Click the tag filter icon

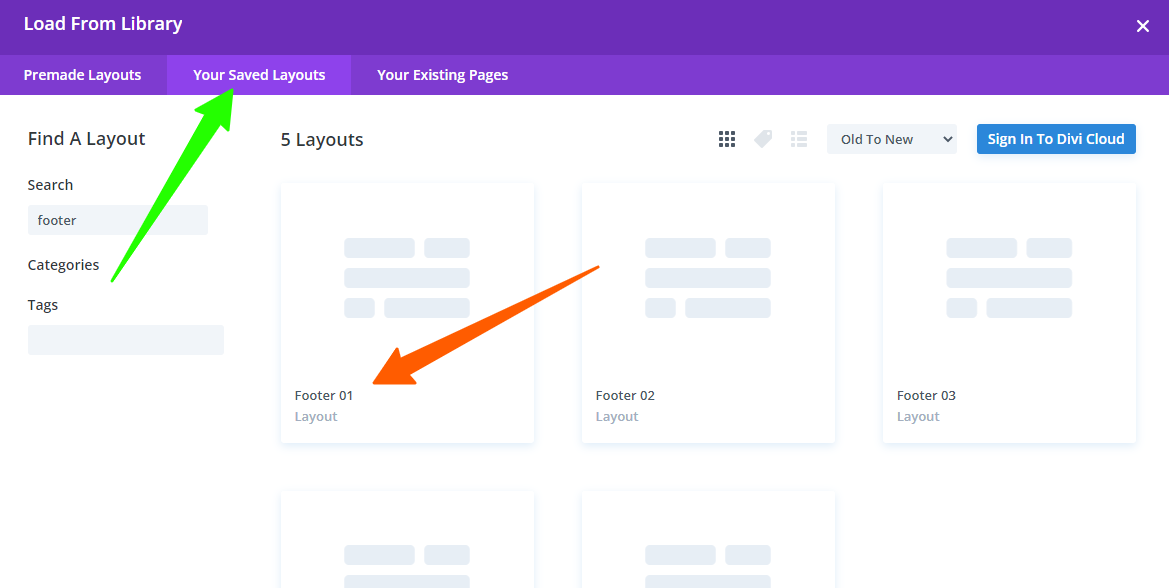tap(763, 139)
